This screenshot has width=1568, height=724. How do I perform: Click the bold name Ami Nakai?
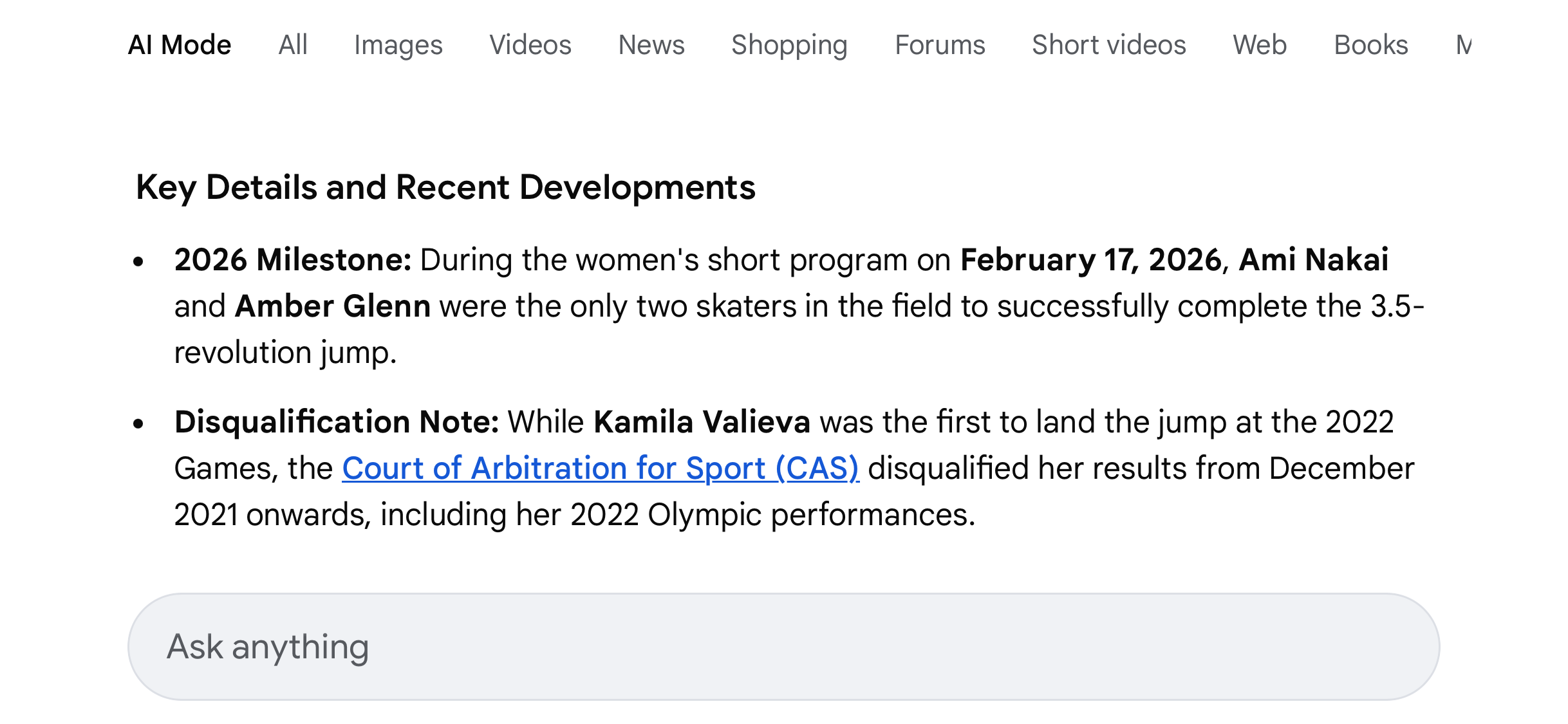(1313, 260)
